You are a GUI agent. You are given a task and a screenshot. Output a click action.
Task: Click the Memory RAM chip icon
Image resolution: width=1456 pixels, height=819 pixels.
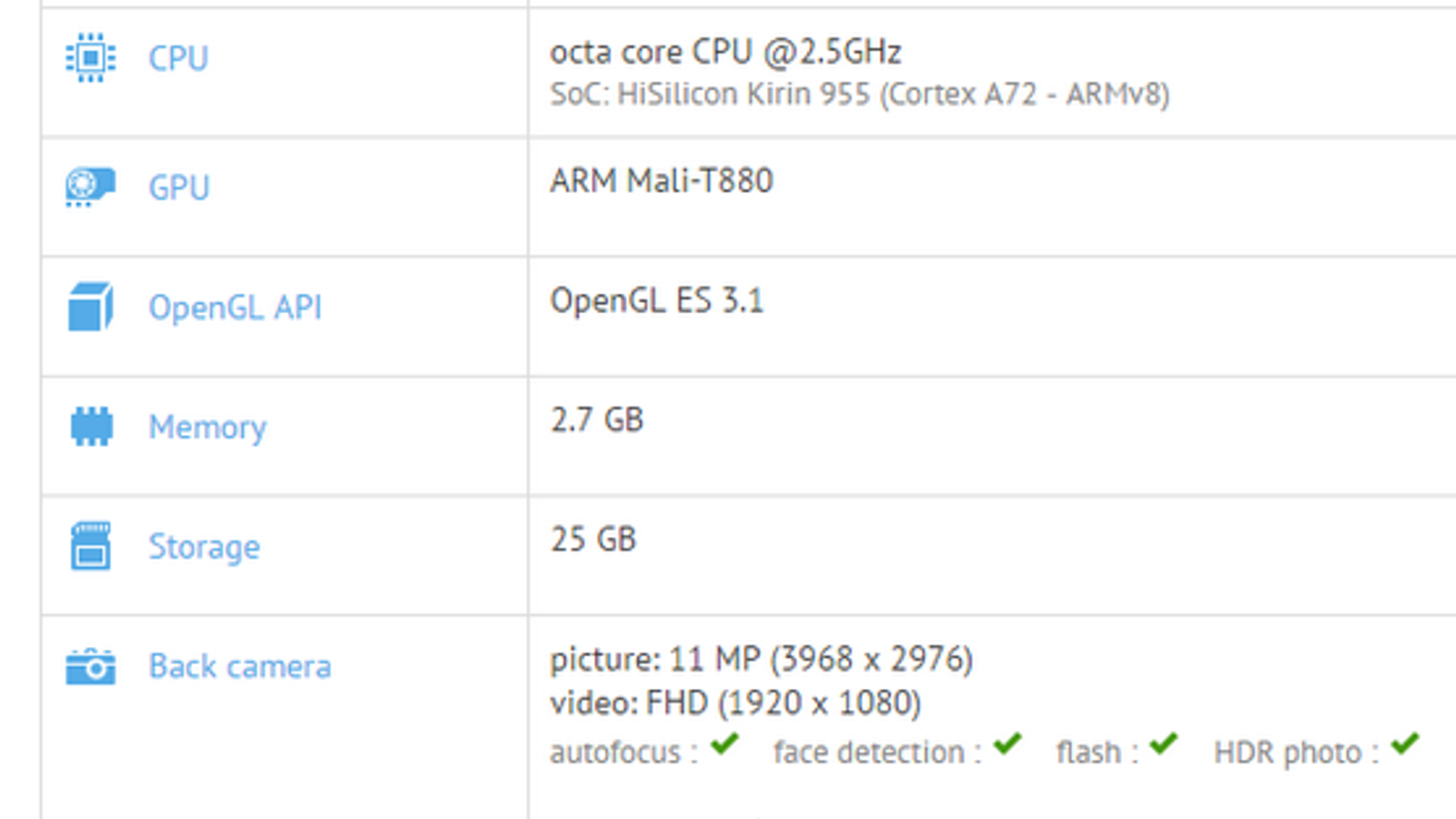pos(91,426)
